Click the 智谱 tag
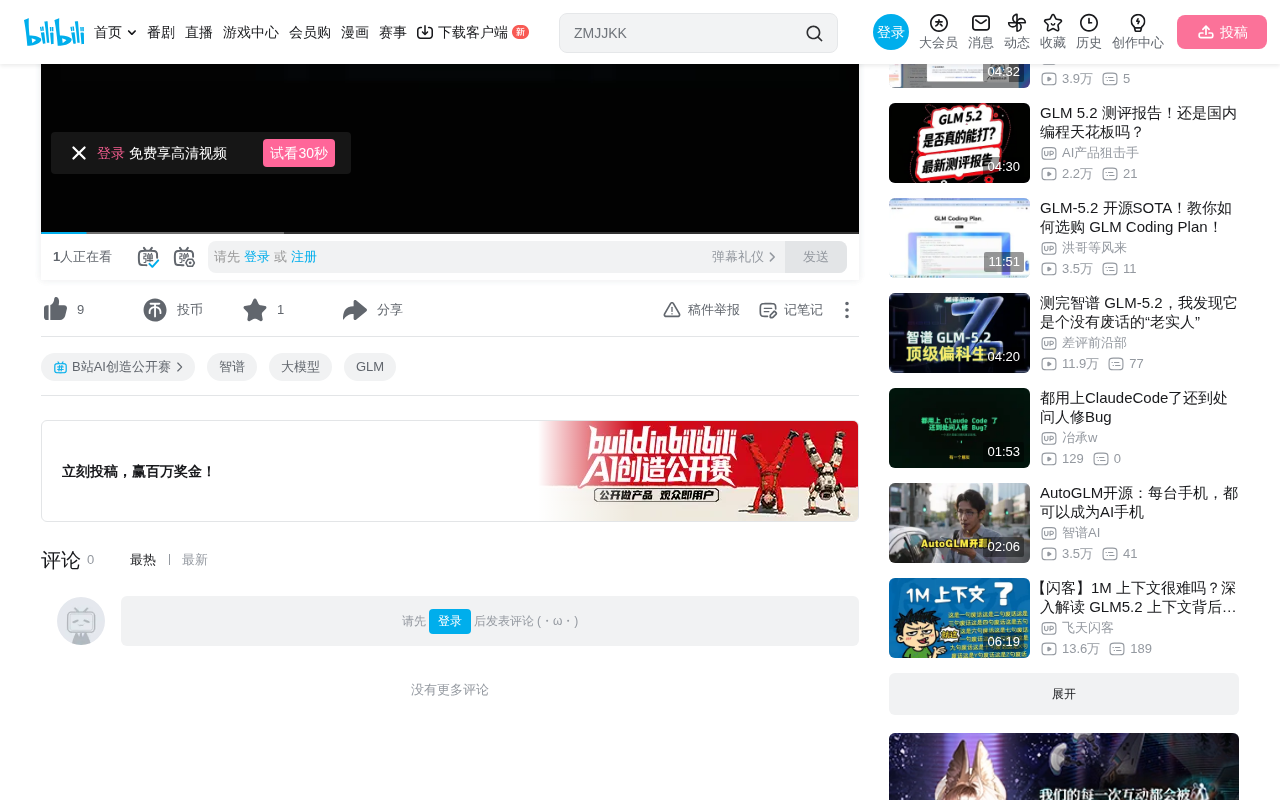 pos(232,367)
